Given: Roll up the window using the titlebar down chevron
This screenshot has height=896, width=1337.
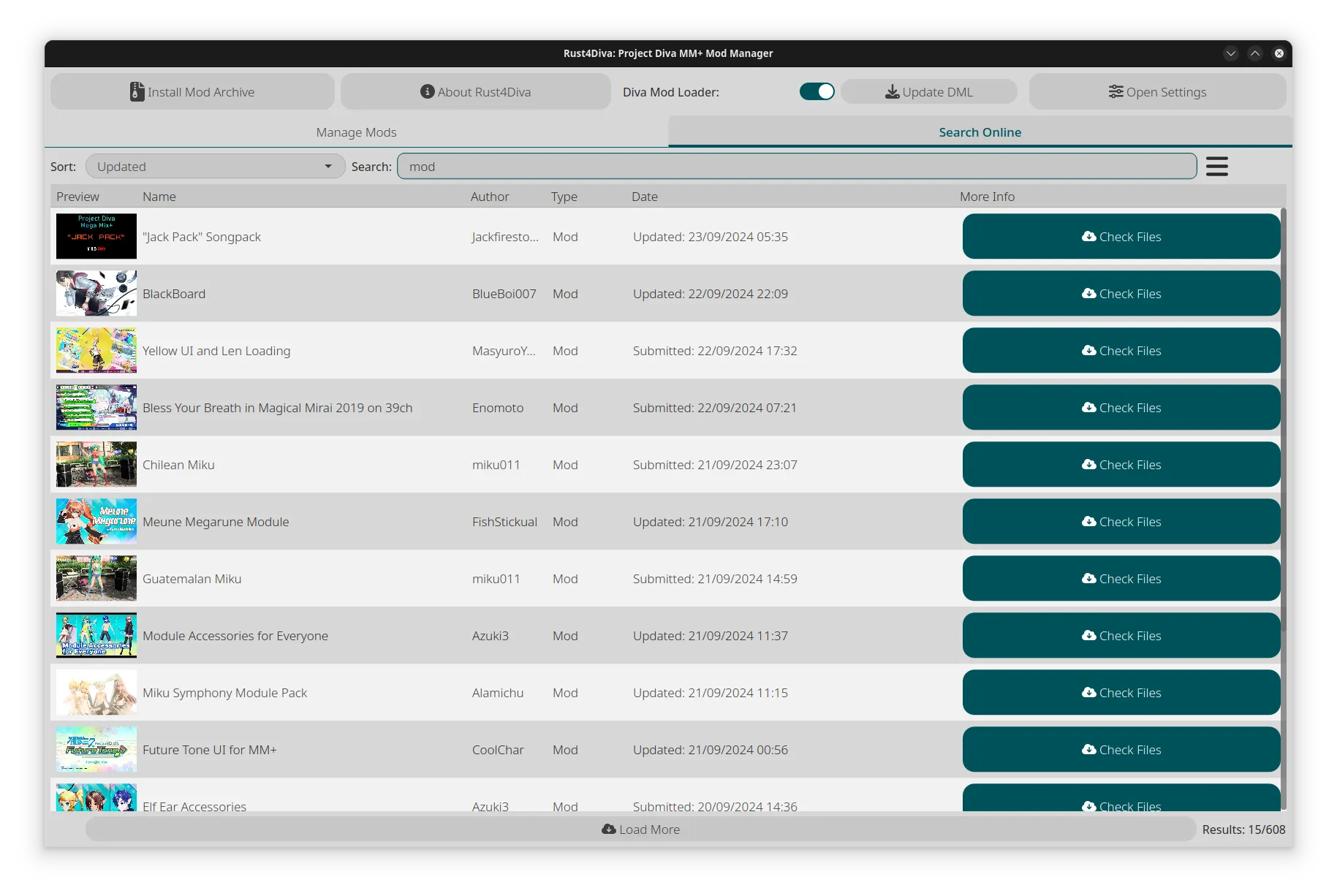Looking at the screenshot, I should point(1231,53).
